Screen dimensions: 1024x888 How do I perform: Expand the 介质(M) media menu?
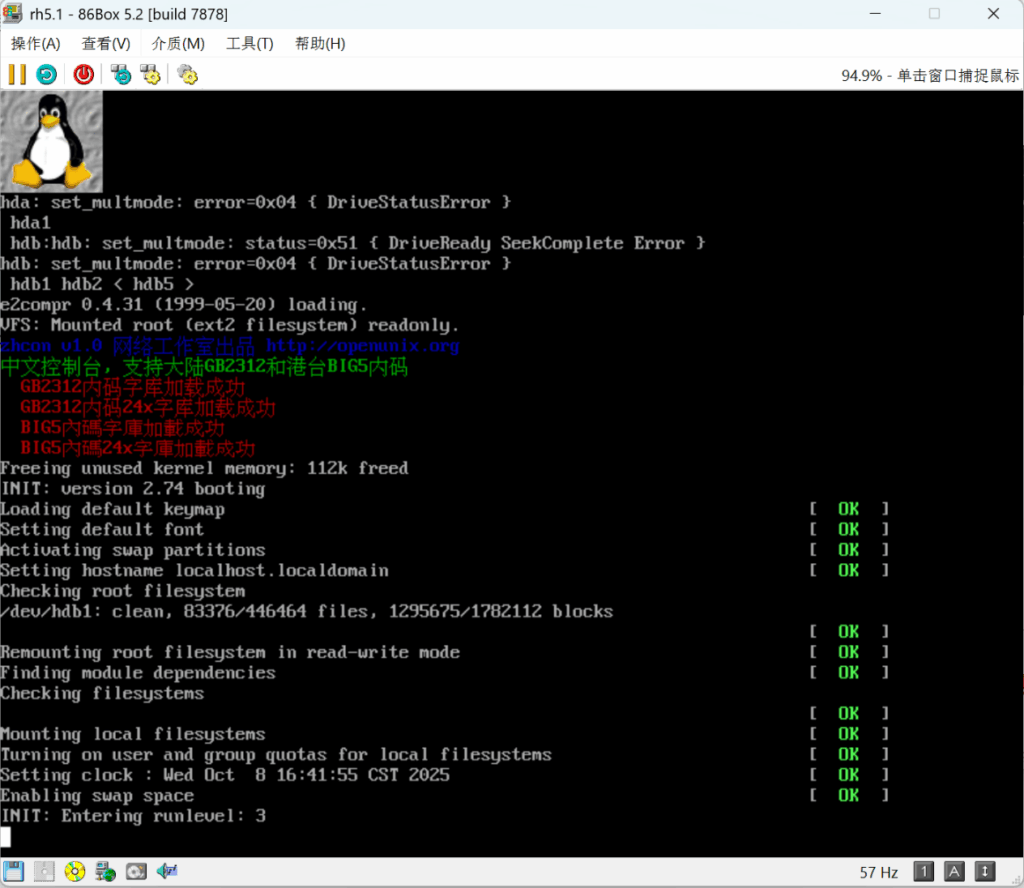[x=178, y=43]
